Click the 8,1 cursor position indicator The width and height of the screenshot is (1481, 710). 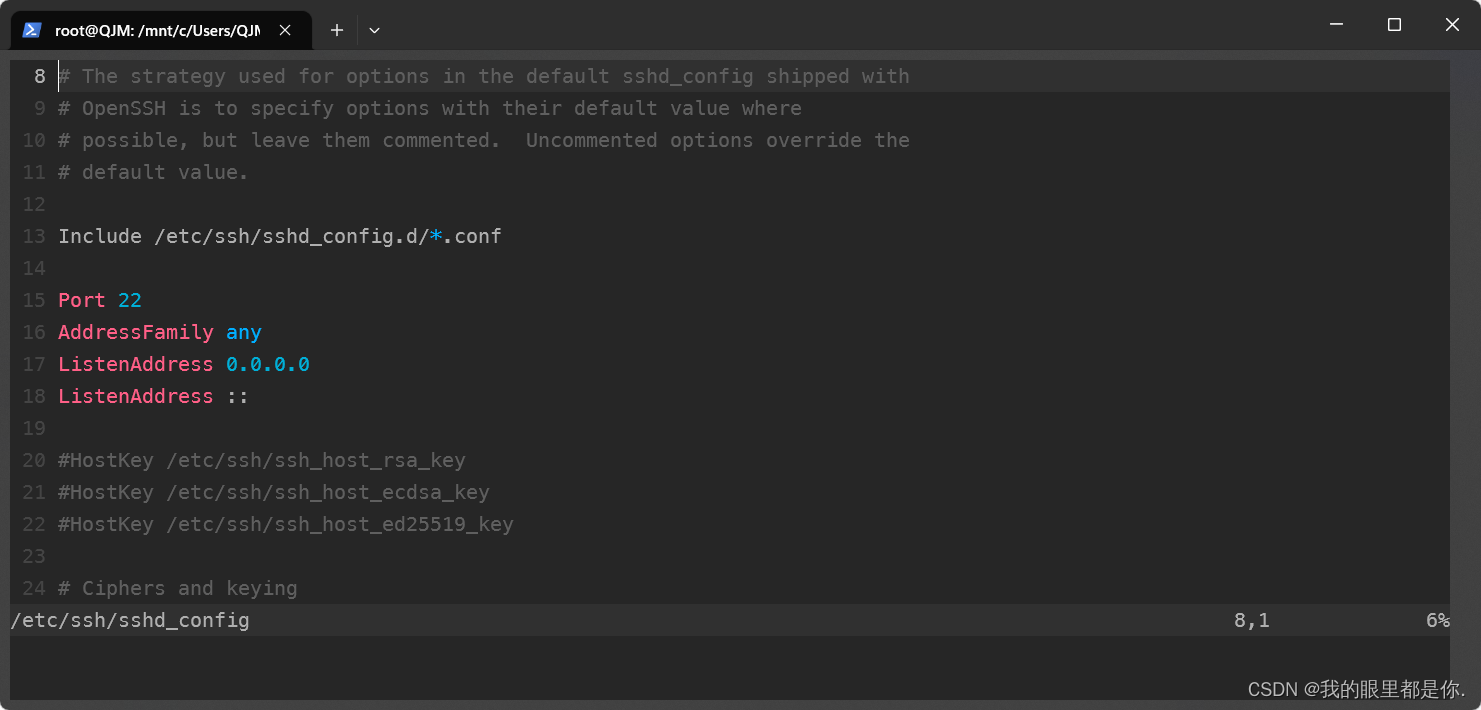coord(1252,620)
